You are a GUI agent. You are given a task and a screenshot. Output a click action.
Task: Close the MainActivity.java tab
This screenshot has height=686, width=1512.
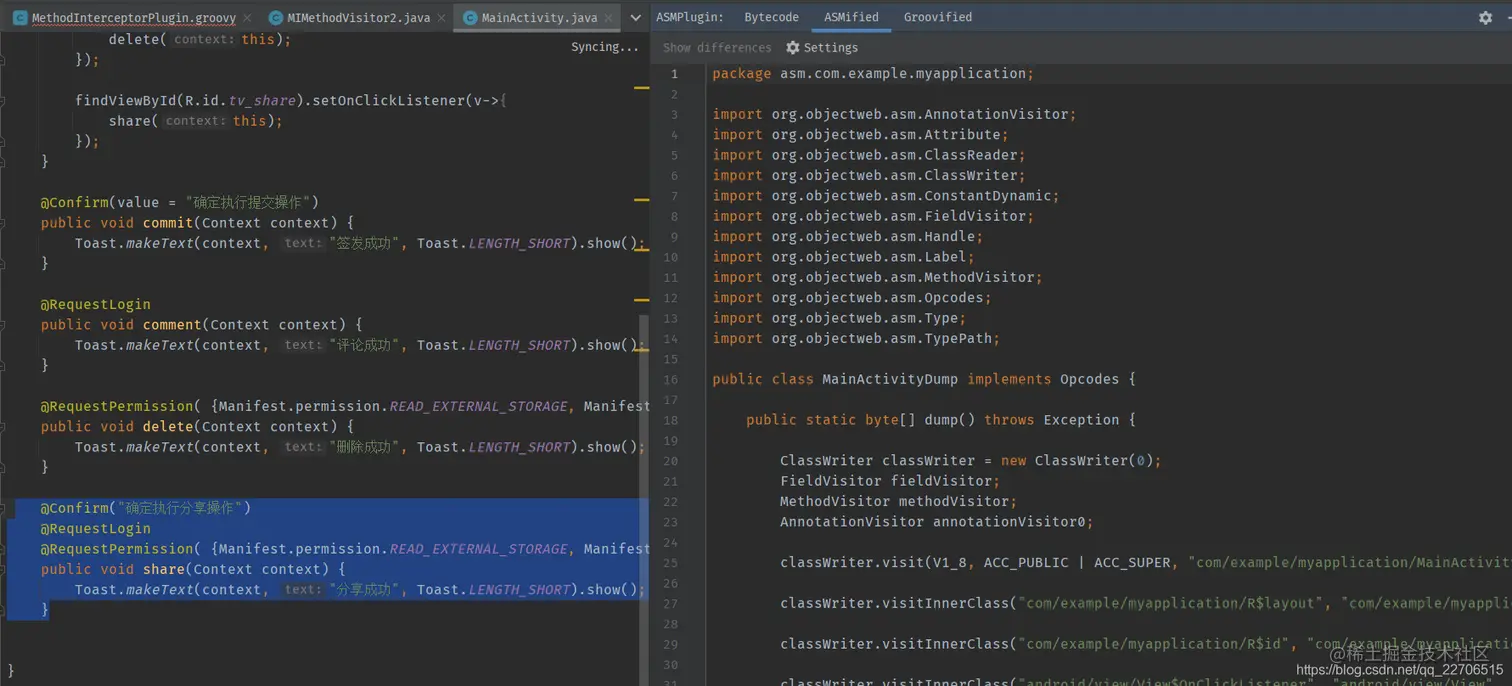(x=608, y=18)
